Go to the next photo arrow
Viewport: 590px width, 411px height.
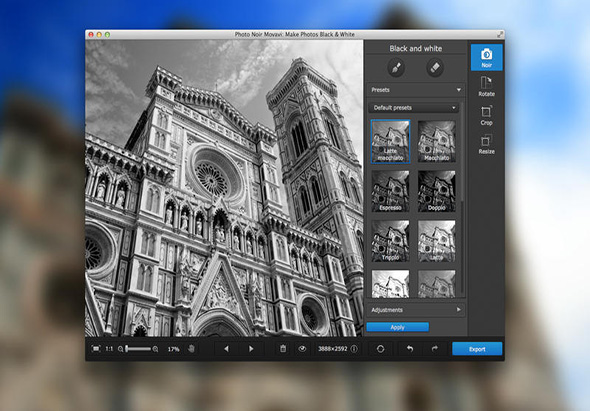[251, 349]
